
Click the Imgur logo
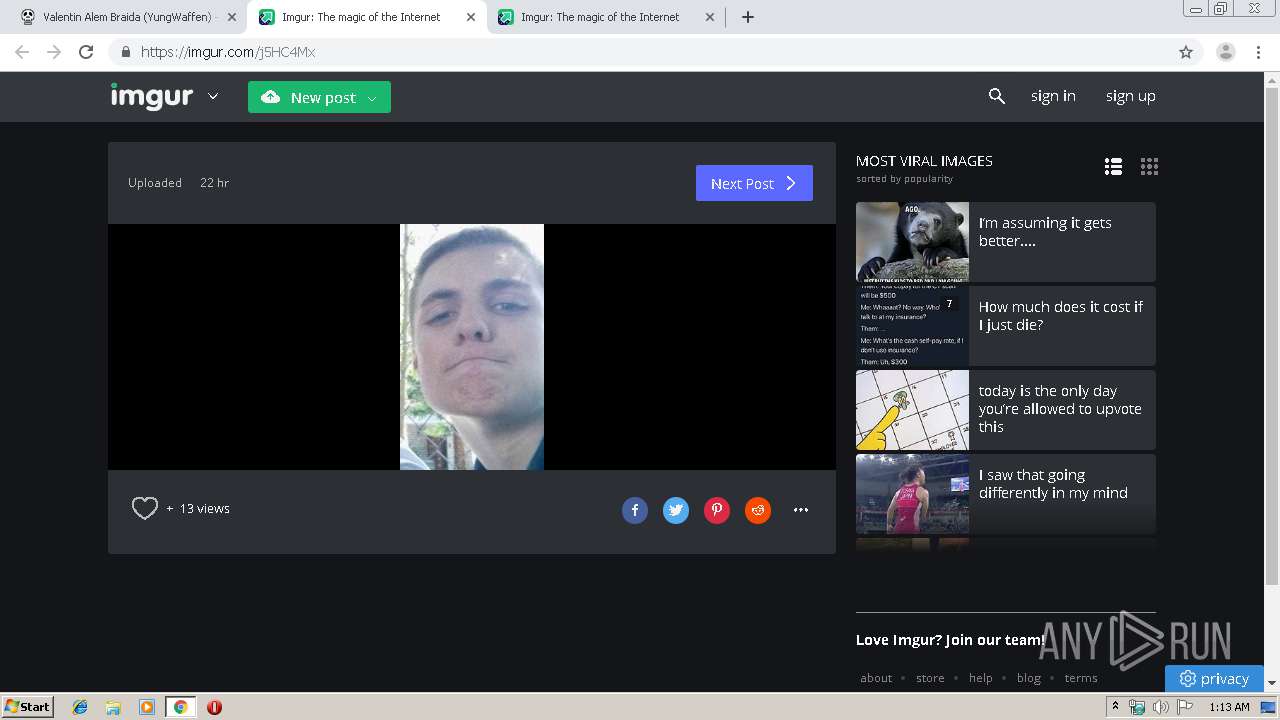tap(151, 96)
